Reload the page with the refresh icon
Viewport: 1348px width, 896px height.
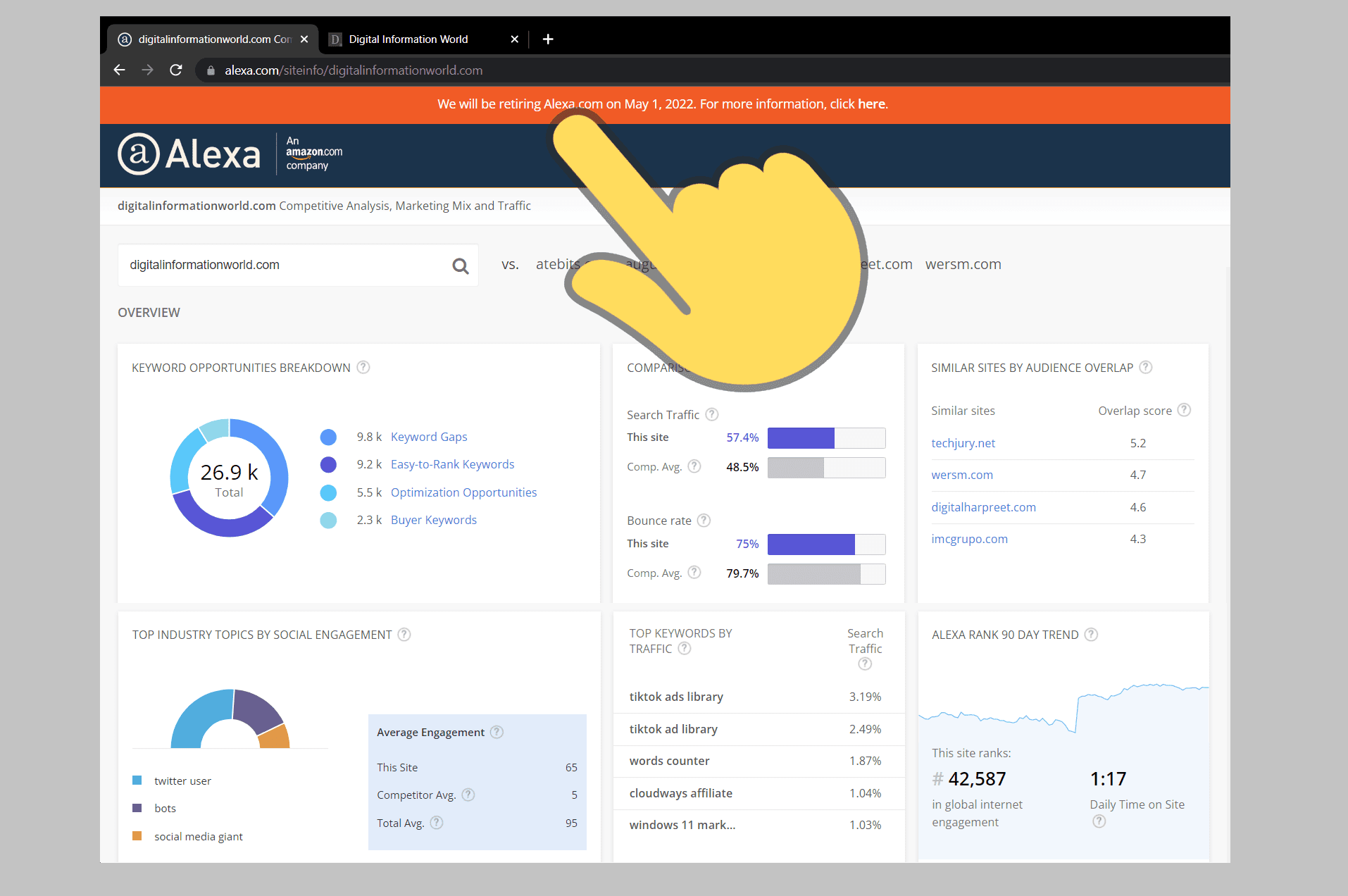(176, 70)
